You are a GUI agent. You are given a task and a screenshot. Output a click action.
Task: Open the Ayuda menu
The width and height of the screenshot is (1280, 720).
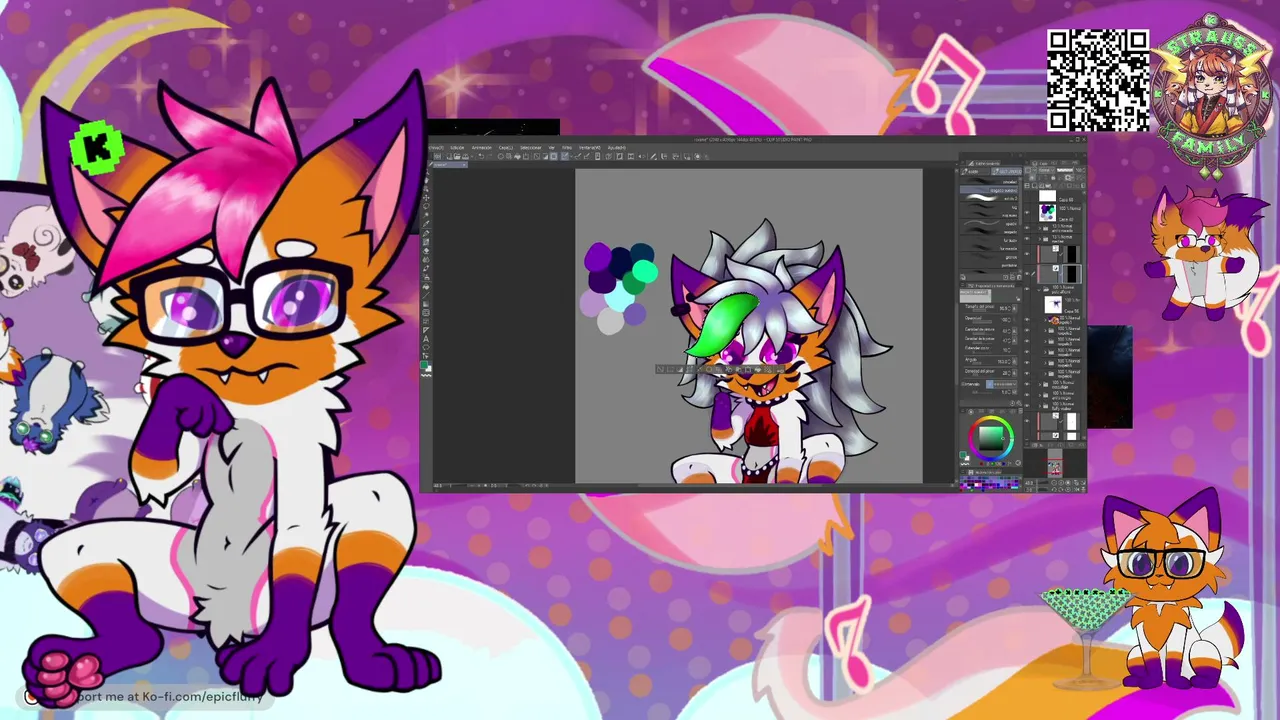pos(616,148)
